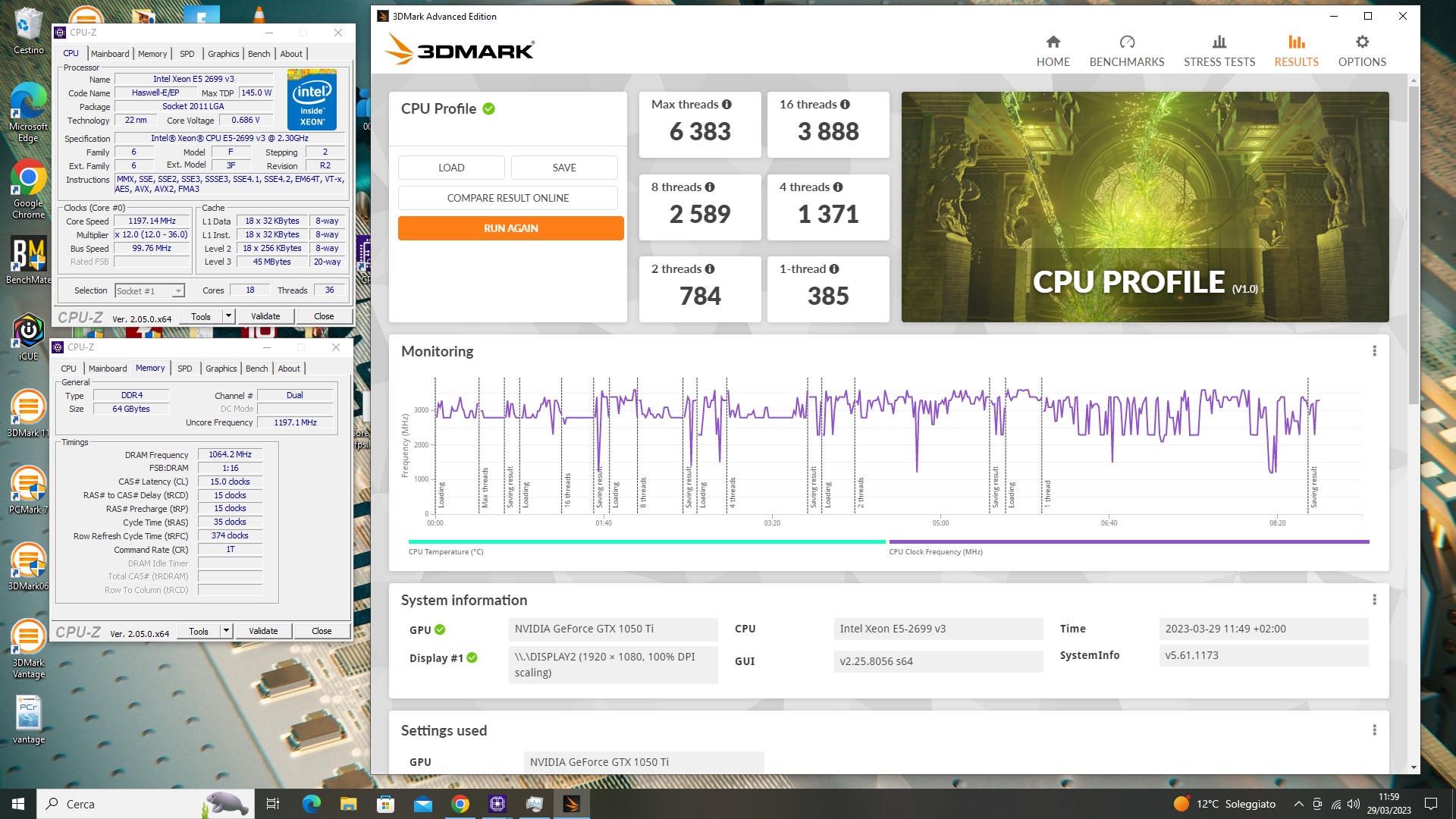This screenshot has height=819, width=1456.
Task: Click green check next to Display #1
Action: [x=472, y=657]
